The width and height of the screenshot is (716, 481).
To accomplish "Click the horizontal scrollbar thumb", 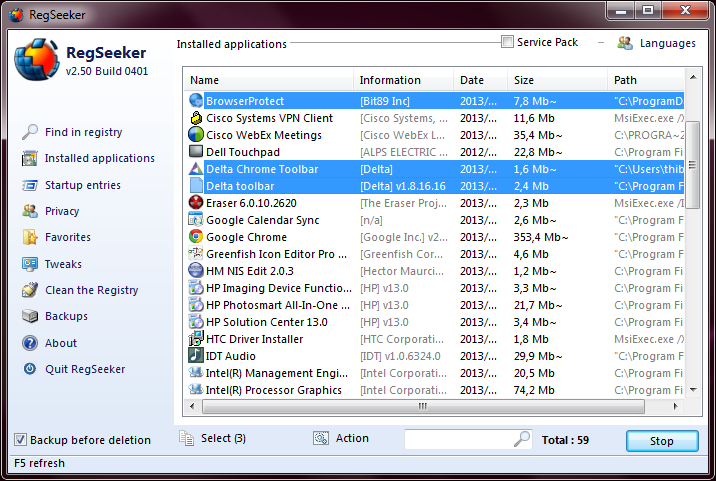I will 423,406.
